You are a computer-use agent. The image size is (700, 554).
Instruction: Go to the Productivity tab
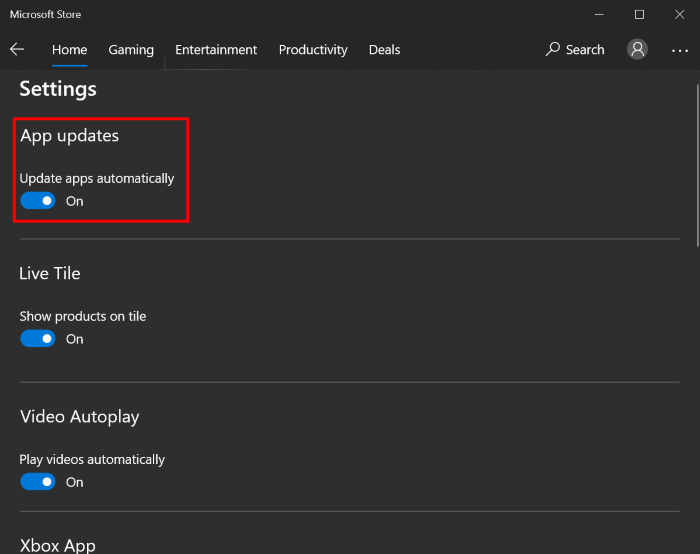(313, 49)
